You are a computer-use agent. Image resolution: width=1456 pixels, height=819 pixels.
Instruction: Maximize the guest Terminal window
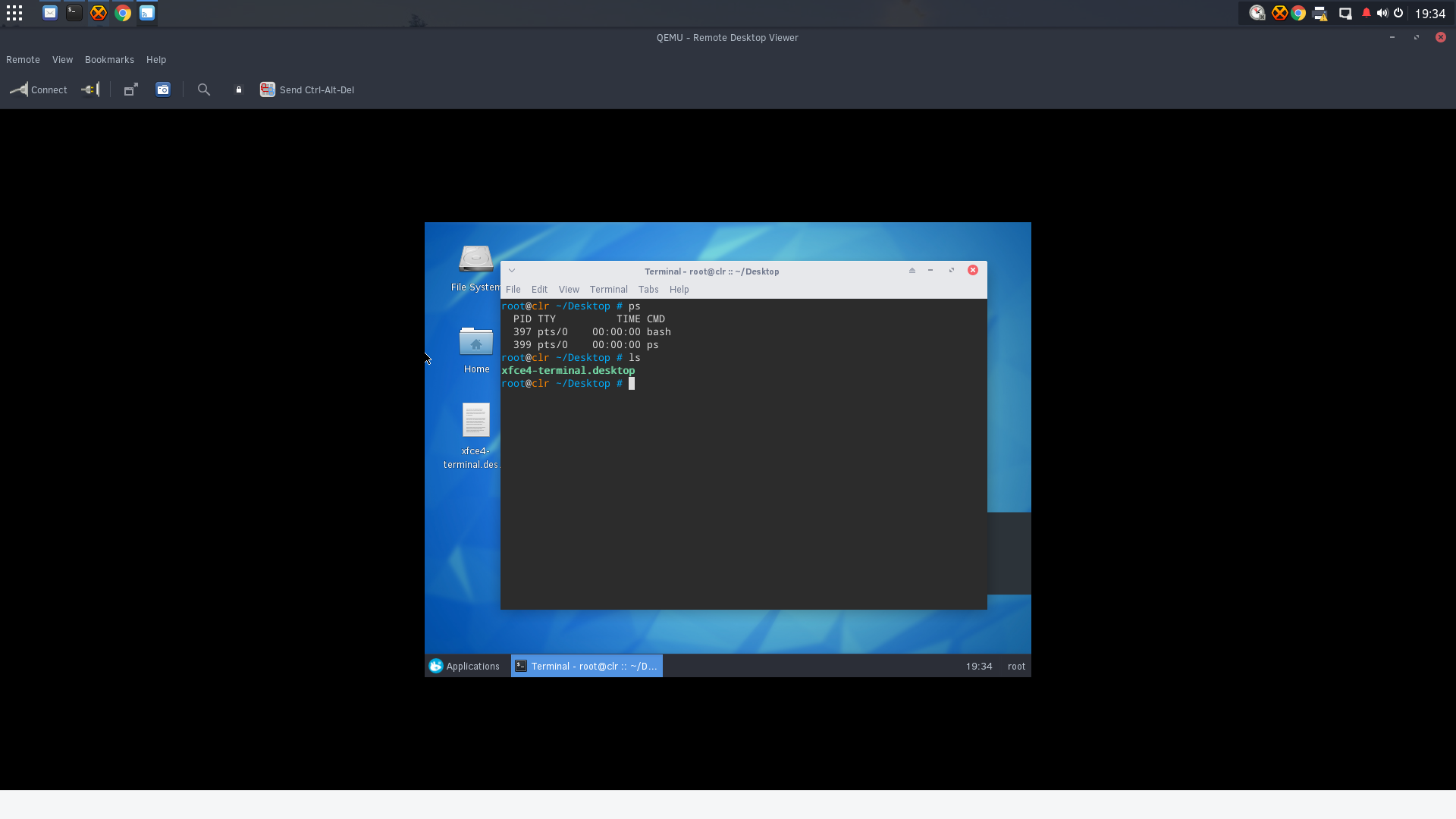coord(952,271)
